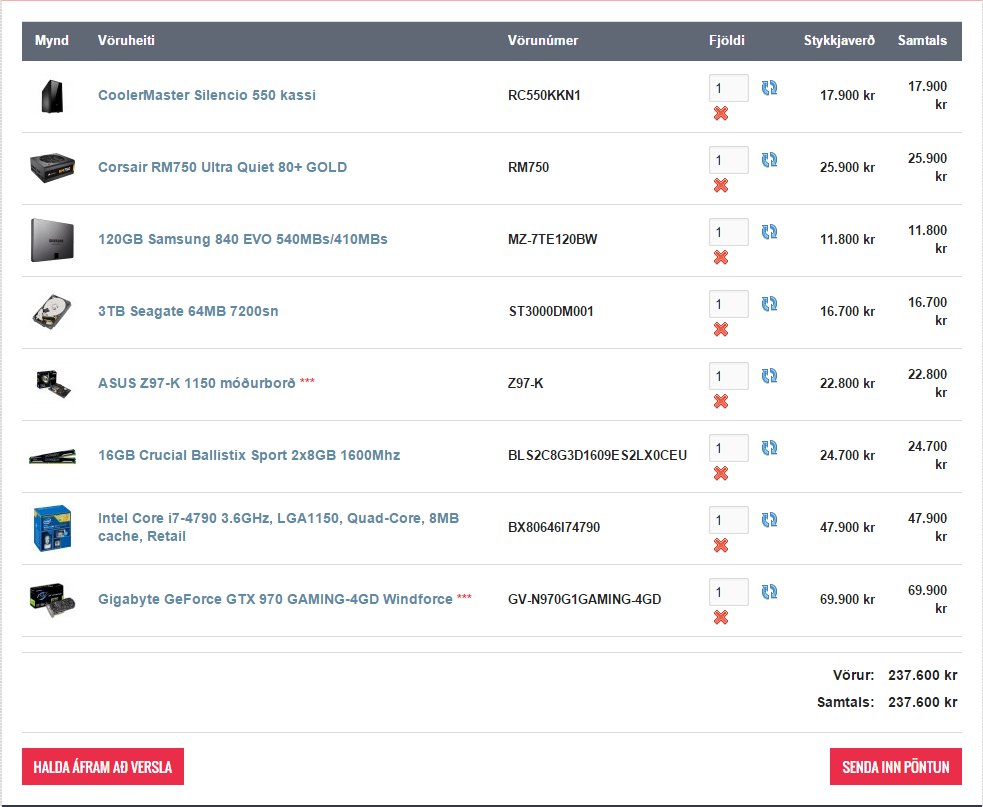Update quantity for 3TB Seagate drive
Screen dimensions: 983x807
[769, 304]
